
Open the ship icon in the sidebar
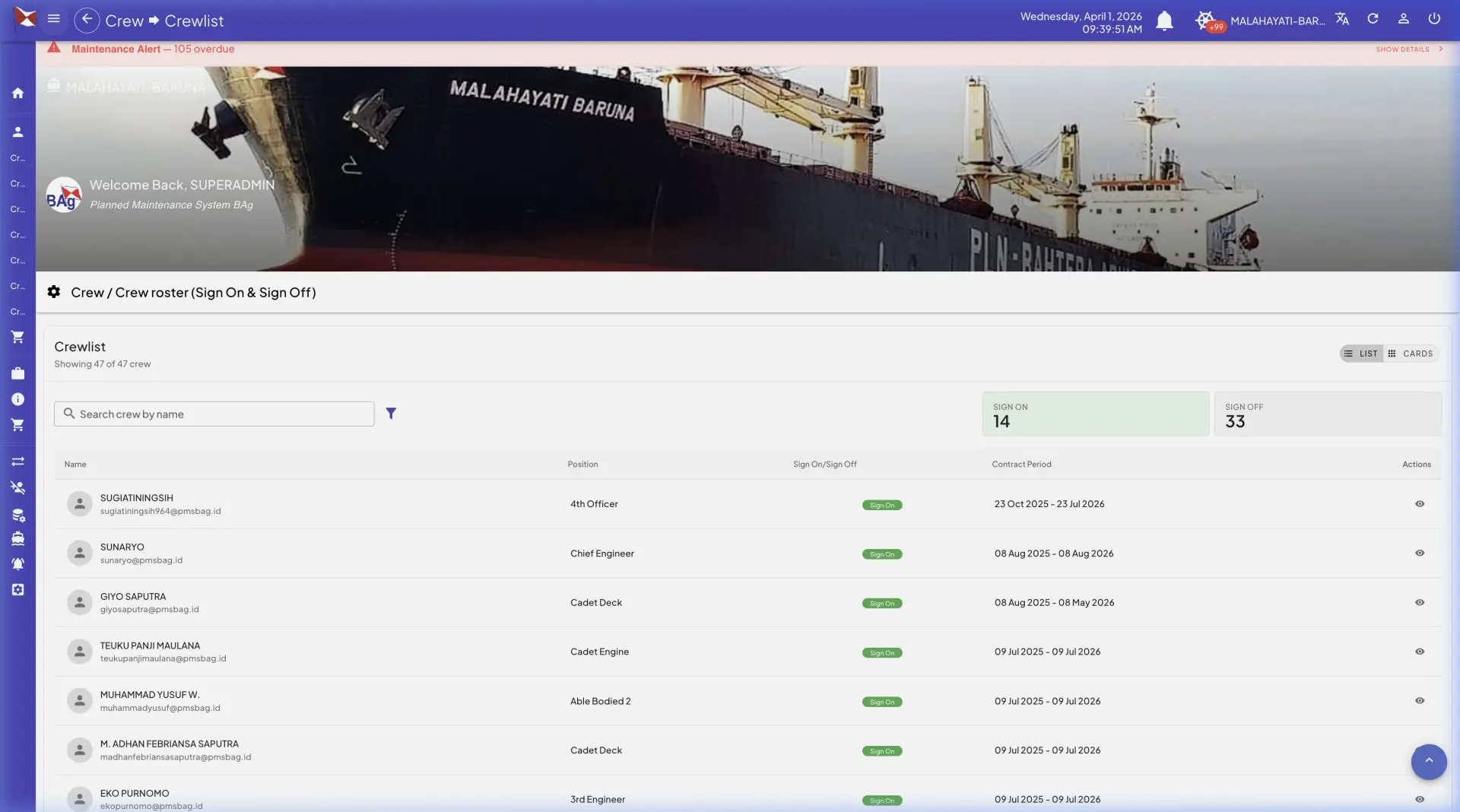coord(17,538)
